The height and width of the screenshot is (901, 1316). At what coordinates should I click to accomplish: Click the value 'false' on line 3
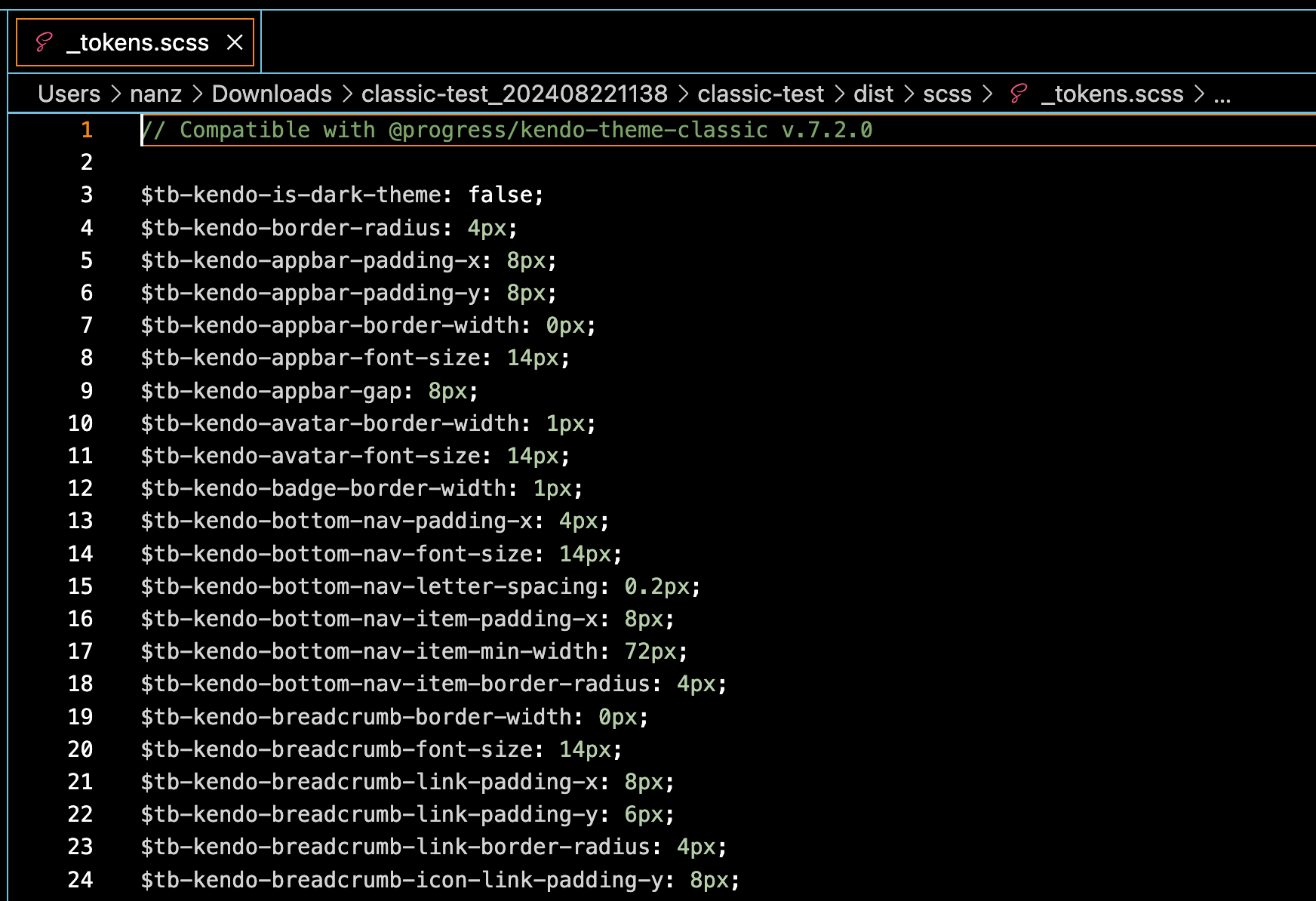click(x=500, y=195)
